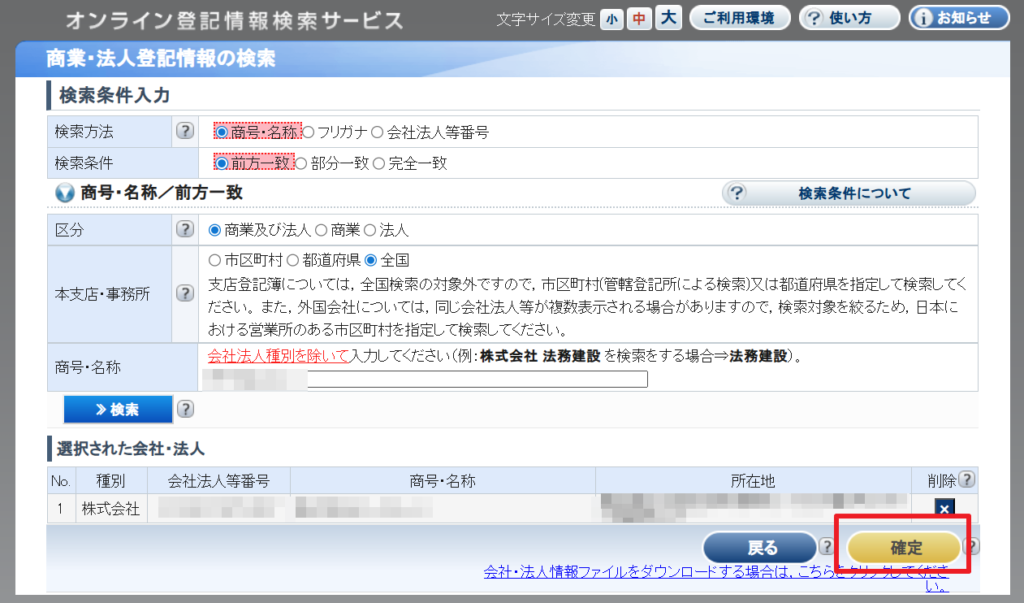The width and height of the screenshot is (1024, 603).
Task: Click help icon next to 検索 button
Action: 185,409
